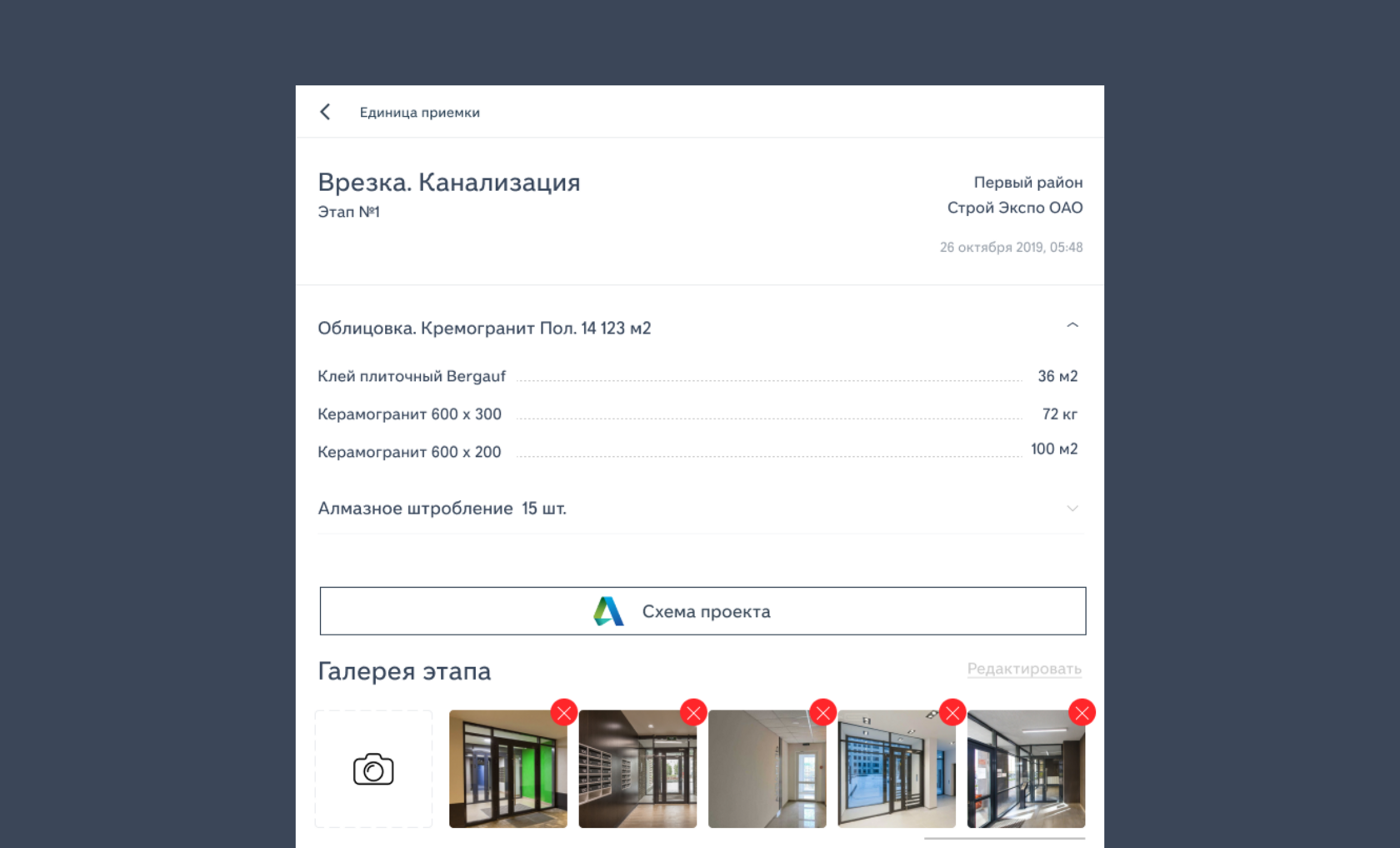Go back using the left arrow icon
The height and width of the screenshot is (848, 1400).
tap(325, 112)
